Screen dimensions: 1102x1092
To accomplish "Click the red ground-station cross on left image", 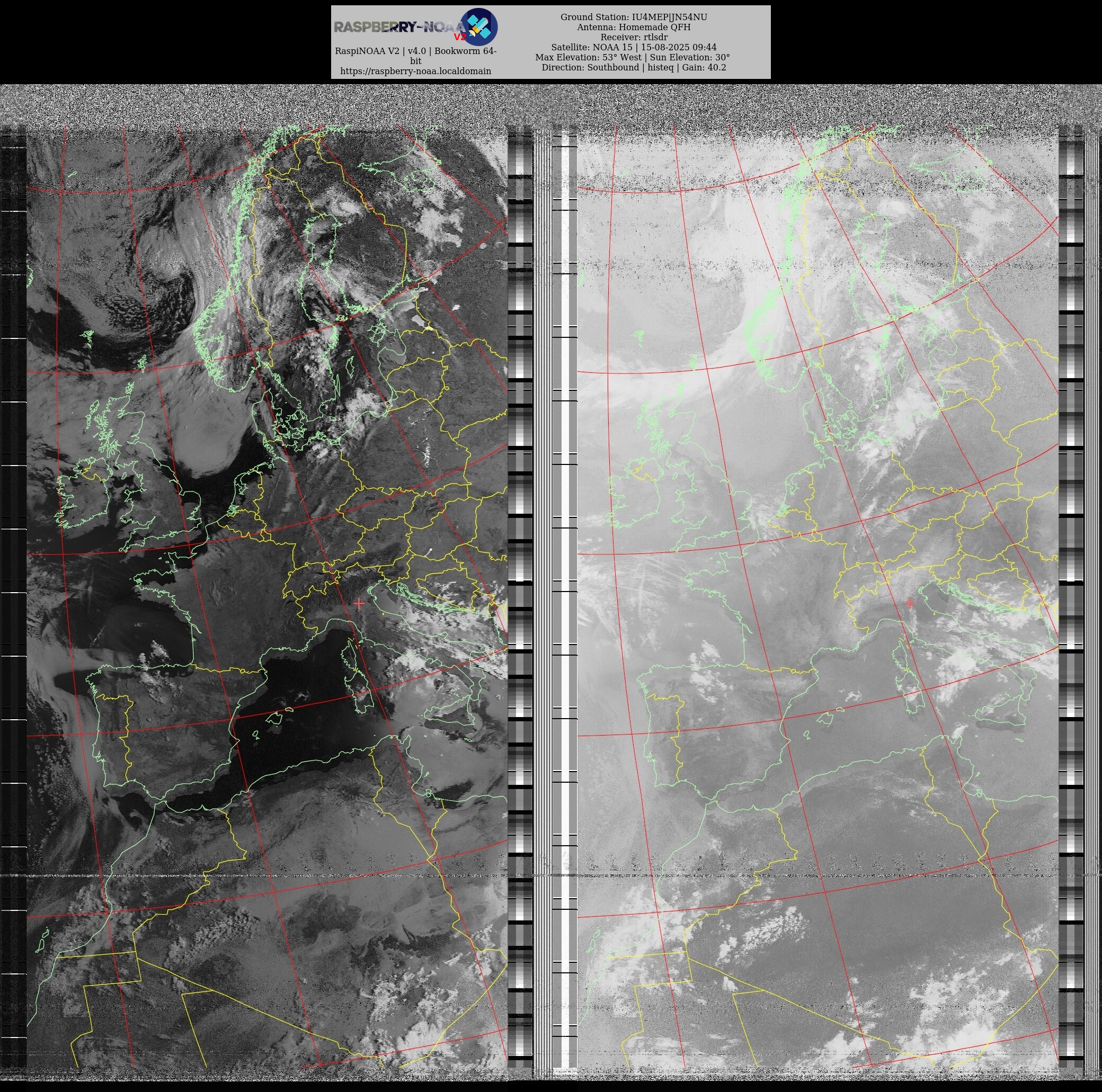I will coord(359,603).
